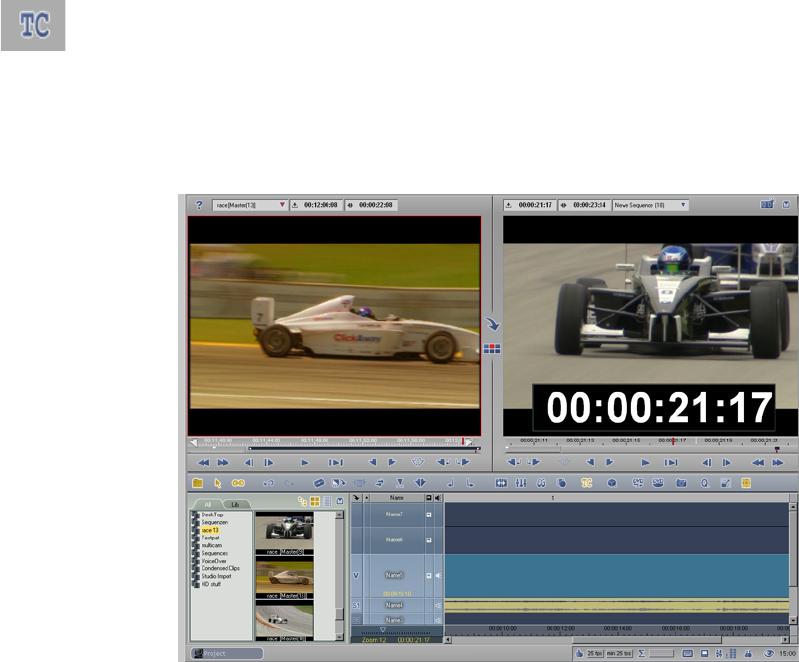Play the source viewer clip
Image resolution: width=799 pixels, height=662 pixels.
[305, 463]
